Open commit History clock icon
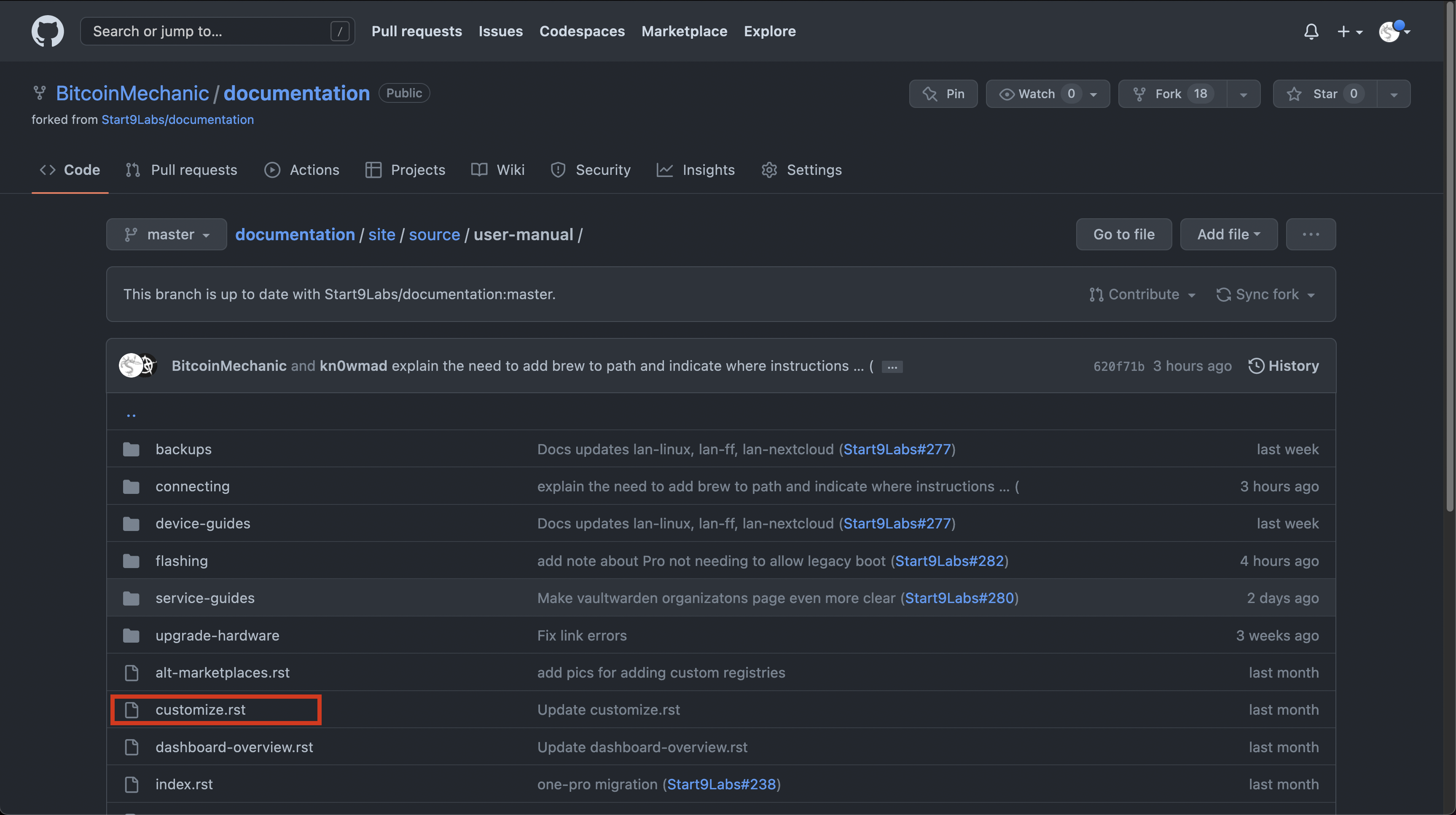 point(1255,366)
